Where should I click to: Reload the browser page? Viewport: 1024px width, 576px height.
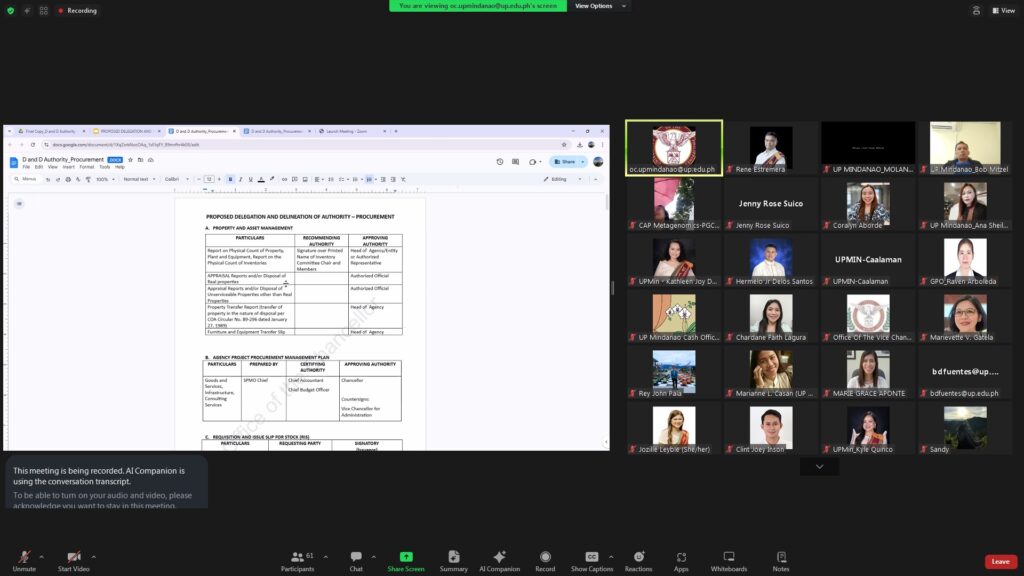(x=33, y=144)
